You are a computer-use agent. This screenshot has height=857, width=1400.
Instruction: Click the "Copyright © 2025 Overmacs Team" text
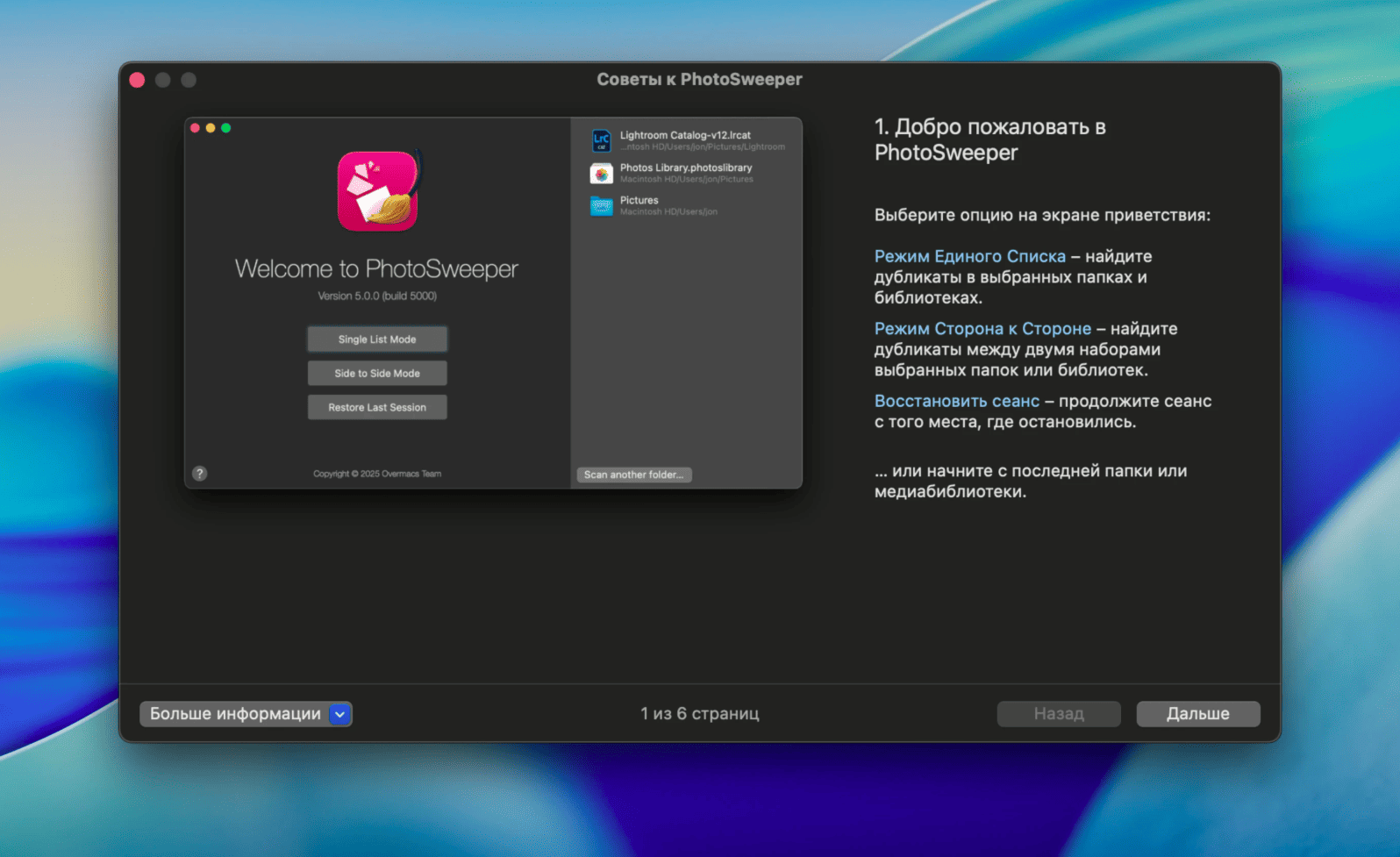coord(377,474)
